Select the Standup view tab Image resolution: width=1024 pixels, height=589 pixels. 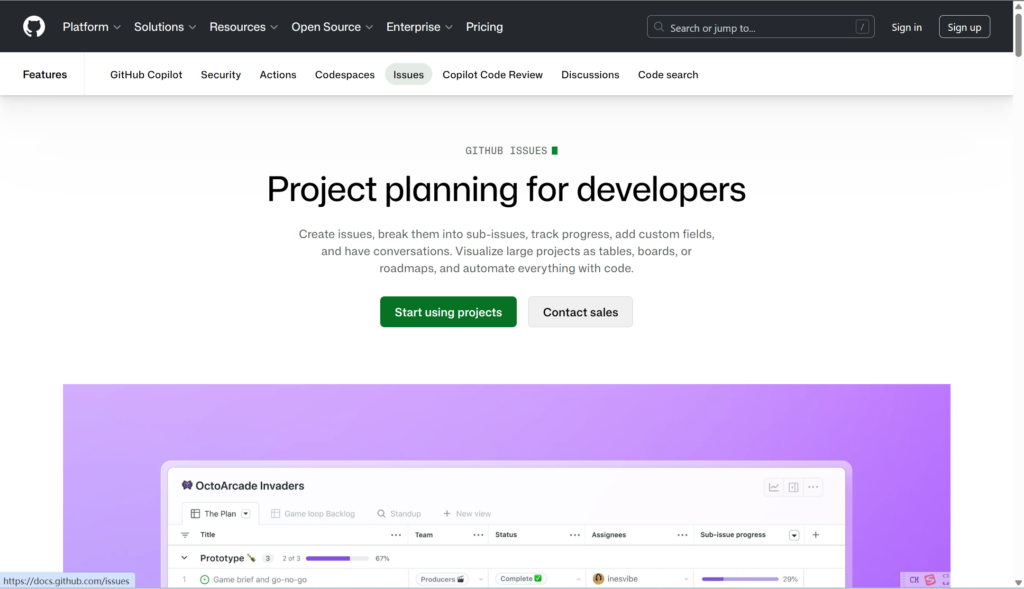click(x=399, y=514)
